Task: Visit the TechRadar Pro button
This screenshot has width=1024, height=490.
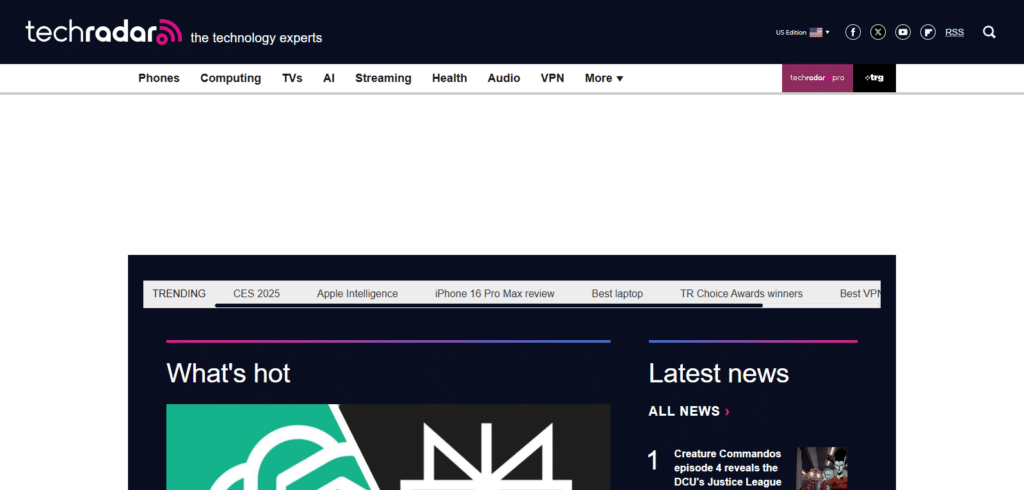Action: click(817, 78)
